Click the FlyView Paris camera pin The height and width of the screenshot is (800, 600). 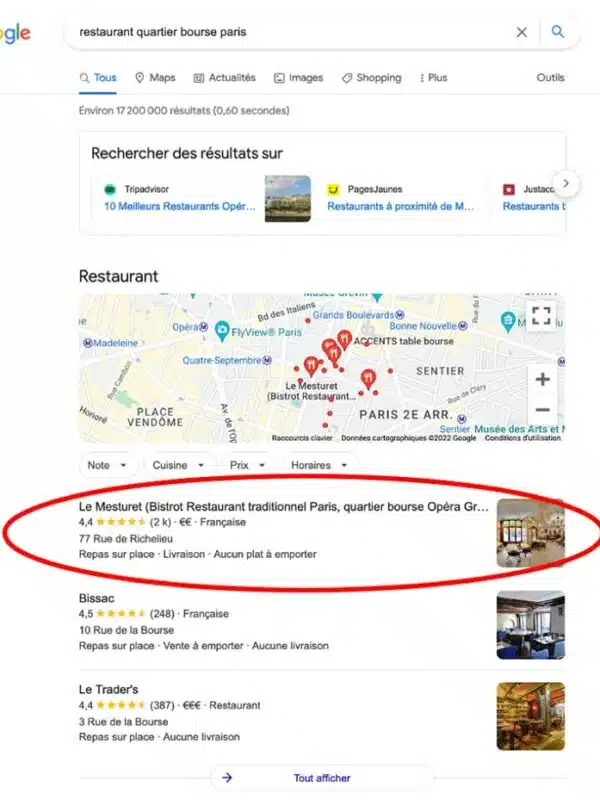222,331
